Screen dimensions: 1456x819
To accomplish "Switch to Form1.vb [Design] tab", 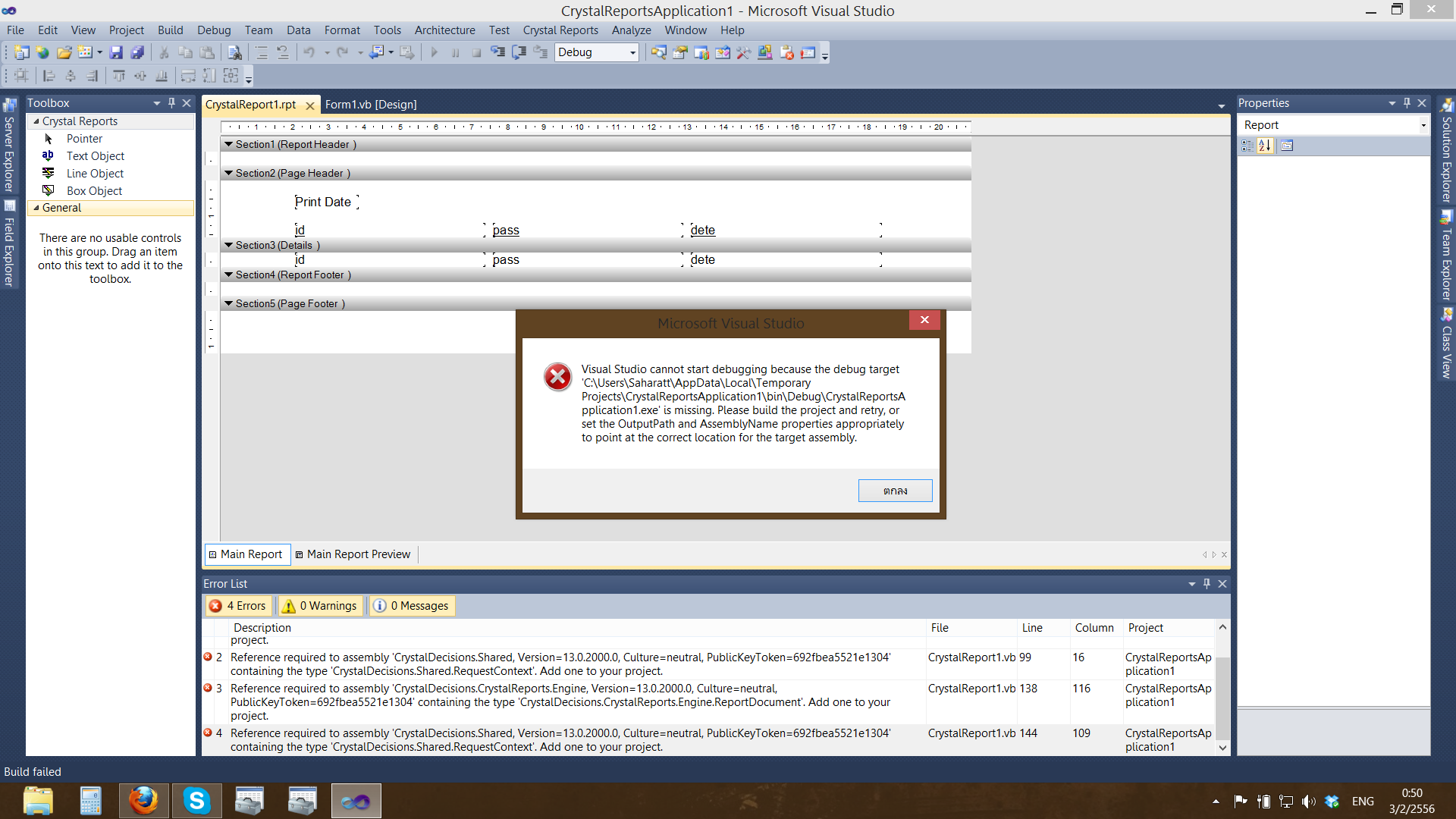I will [371, 105].
